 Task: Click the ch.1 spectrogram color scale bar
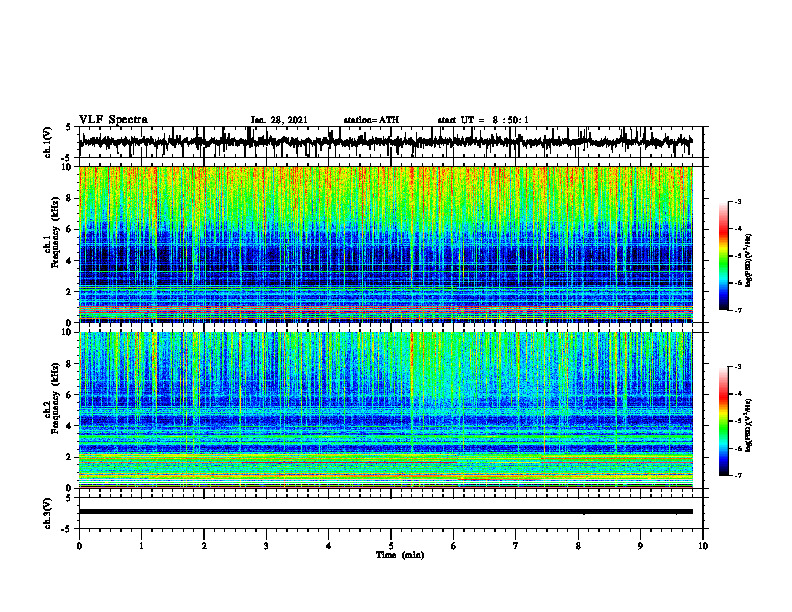click(x=723, y=256)
